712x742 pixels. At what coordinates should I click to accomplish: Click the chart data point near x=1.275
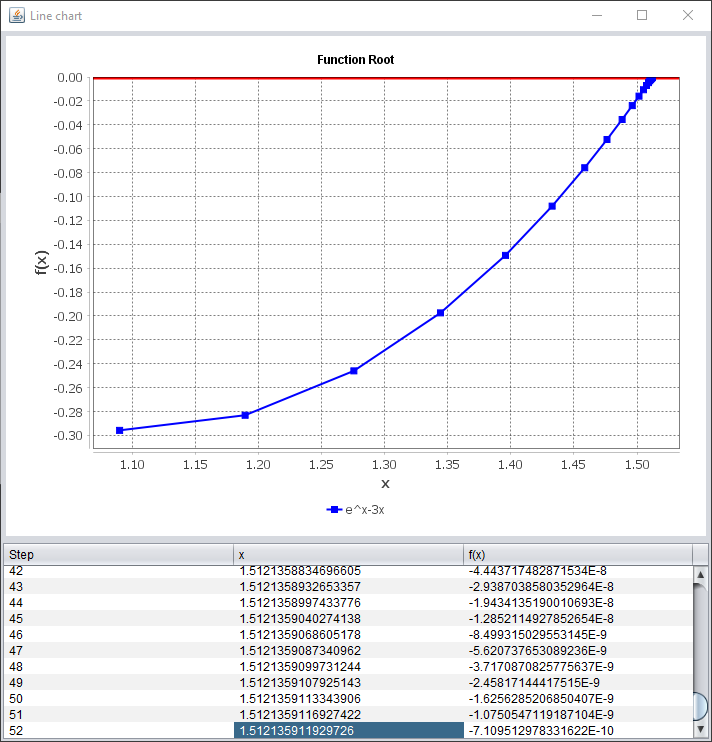[354, 371]
